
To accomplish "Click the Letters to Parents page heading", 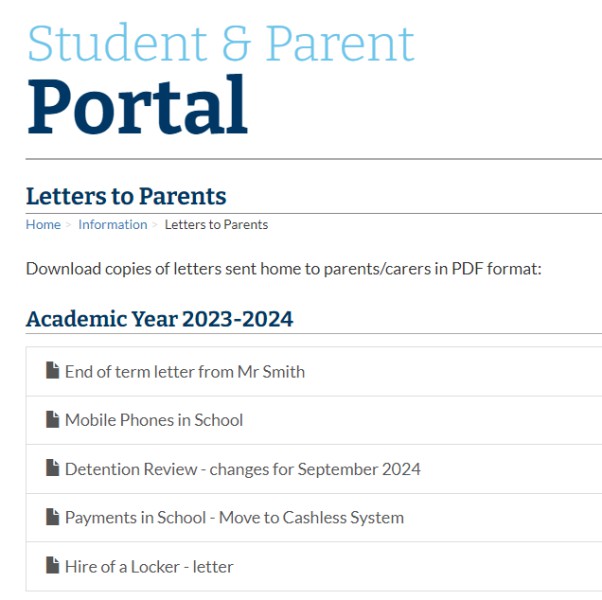I will pyautogui.click(x=126, y=196).
